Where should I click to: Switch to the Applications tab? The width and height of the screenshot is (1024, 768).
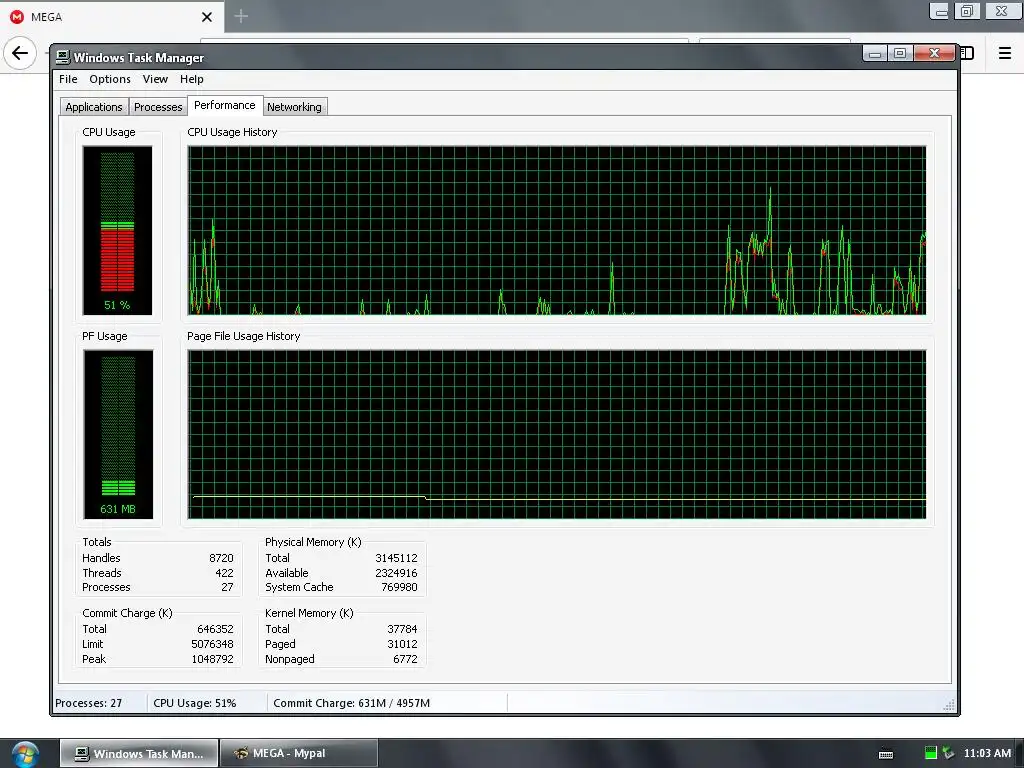[x=93, y=107]
